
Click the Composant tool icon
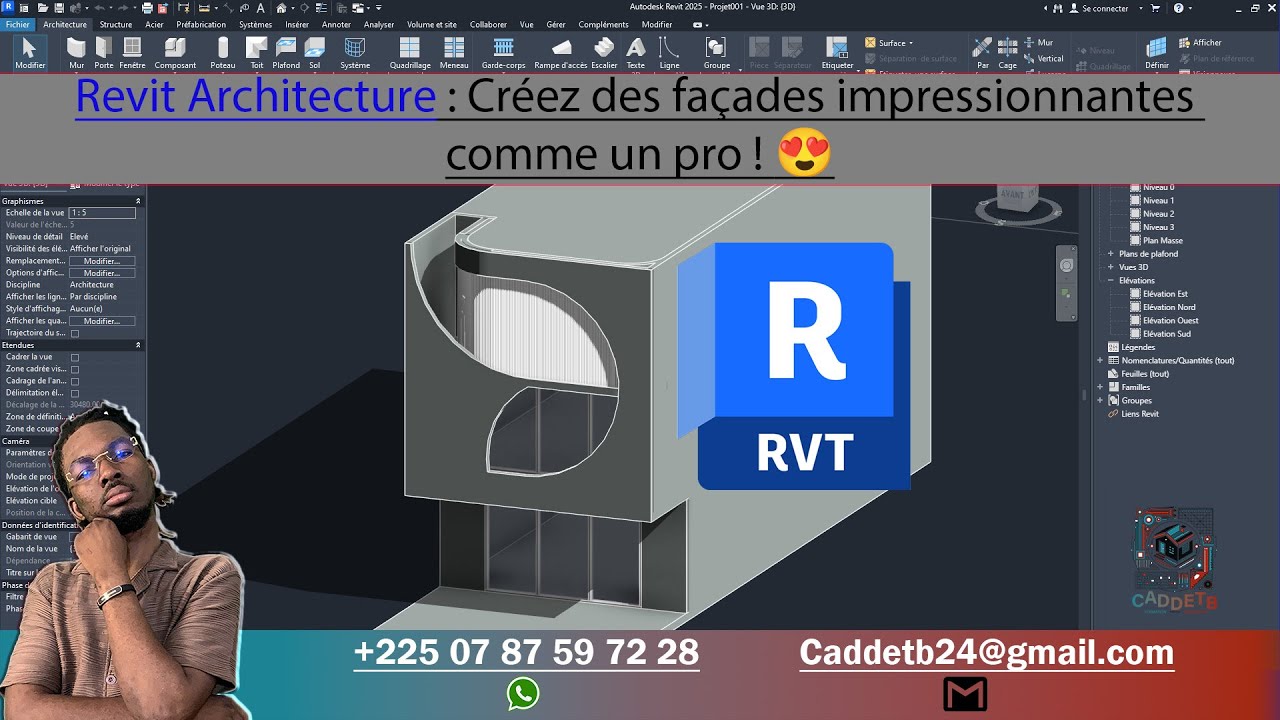(x=175, y=52)
